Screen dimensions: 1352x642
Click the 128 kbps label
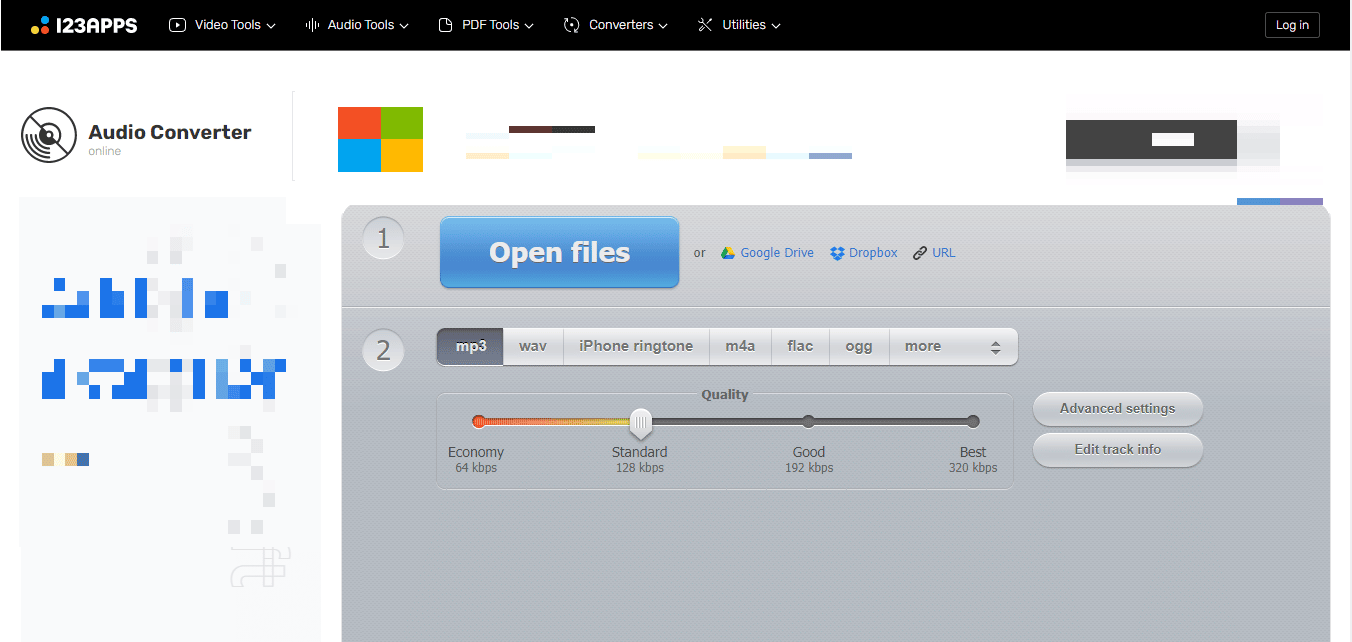point(640,468)
